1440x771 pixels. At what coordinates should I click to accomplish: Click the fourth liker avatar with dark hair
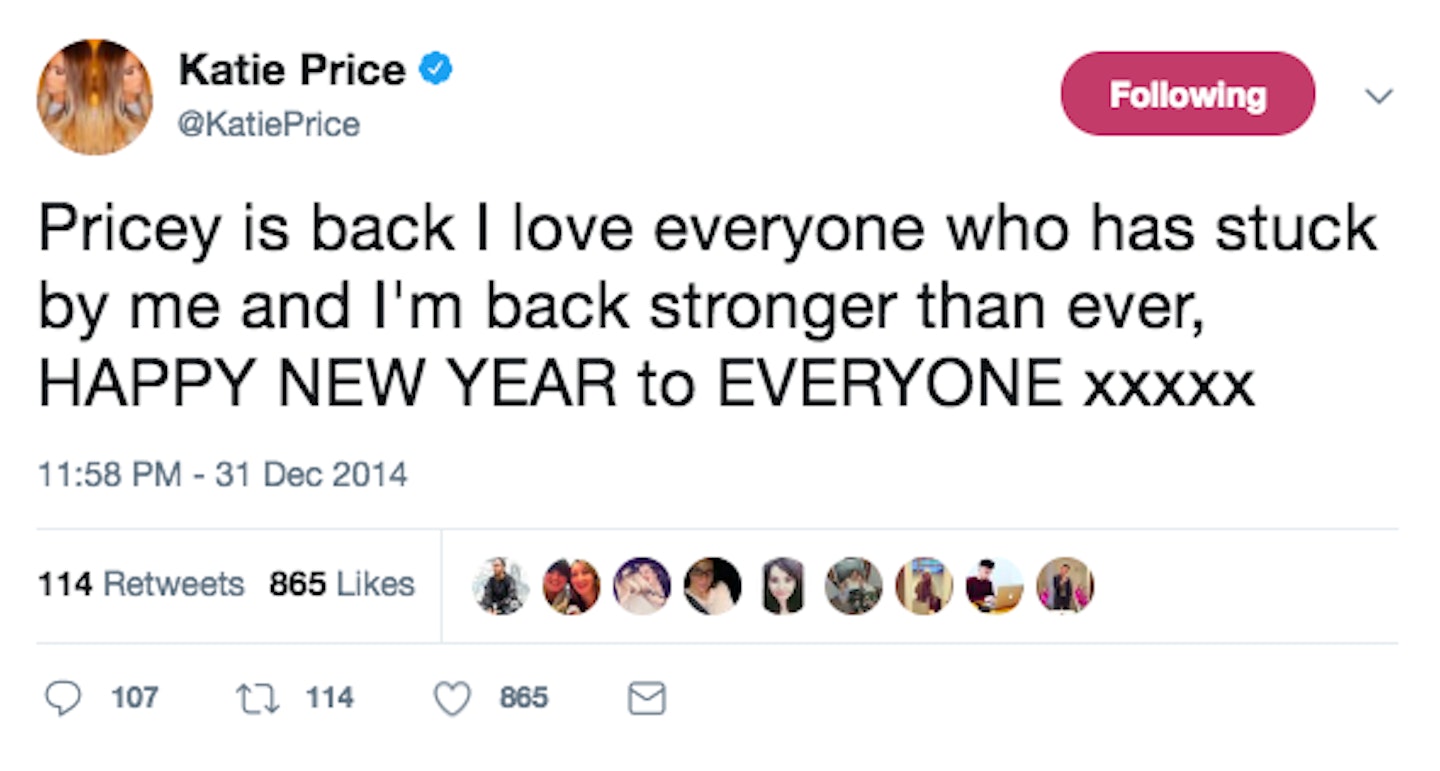[x=713, y=586]
